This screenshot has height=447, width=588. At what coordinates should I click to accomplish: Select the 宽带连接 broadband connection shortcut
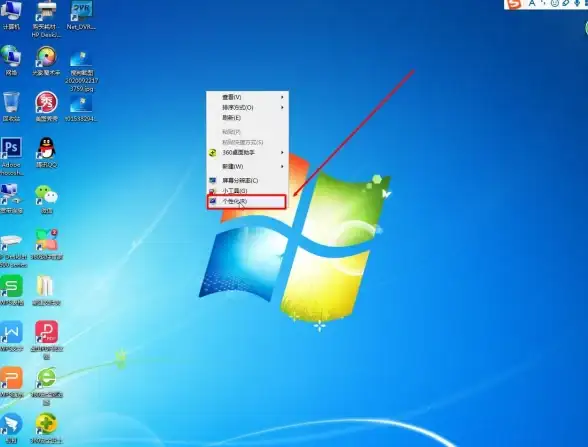[x=11, y=199]
